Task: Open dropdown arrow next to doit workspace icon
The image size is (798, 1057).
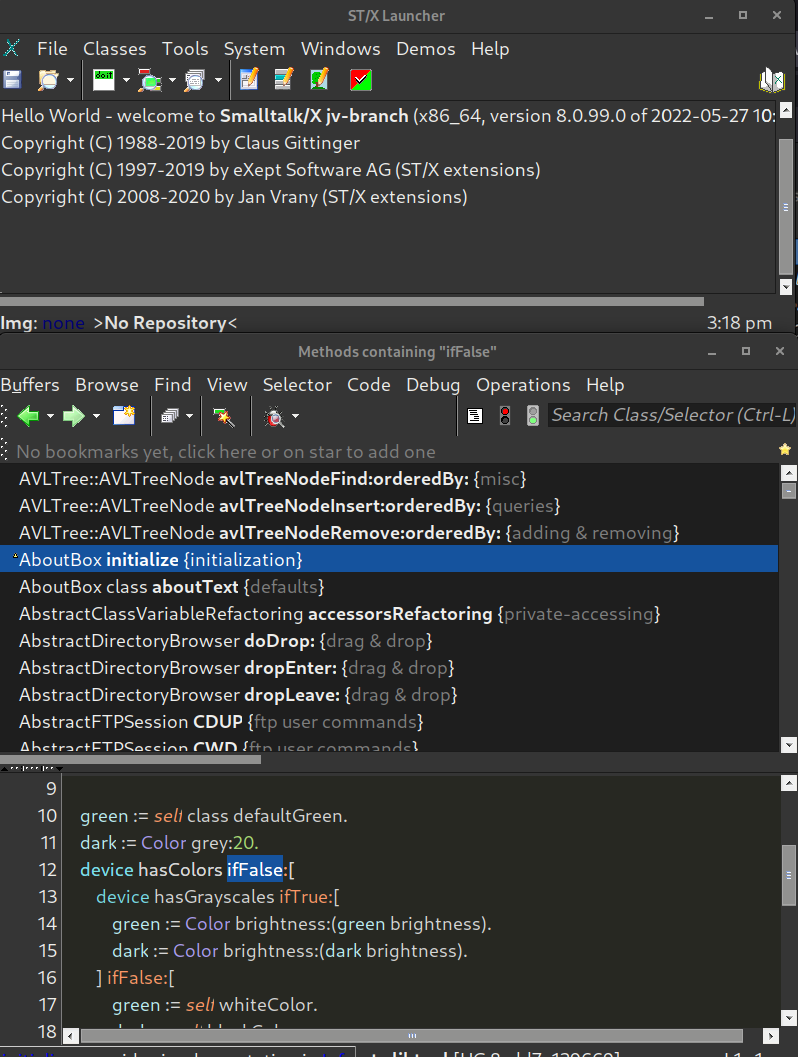Action: pos(126,80)
